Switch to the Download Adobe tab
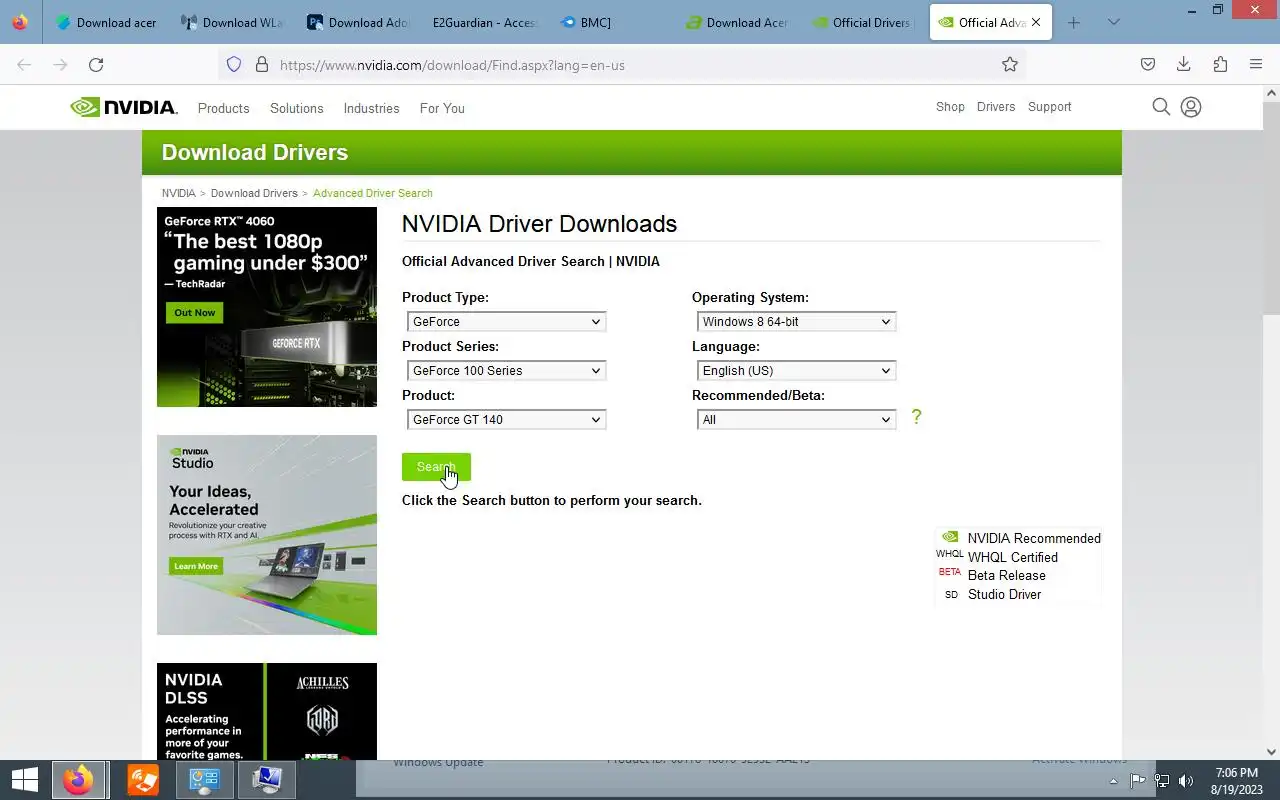Viewport: 1280px width, 800px height. pos(358,22)
